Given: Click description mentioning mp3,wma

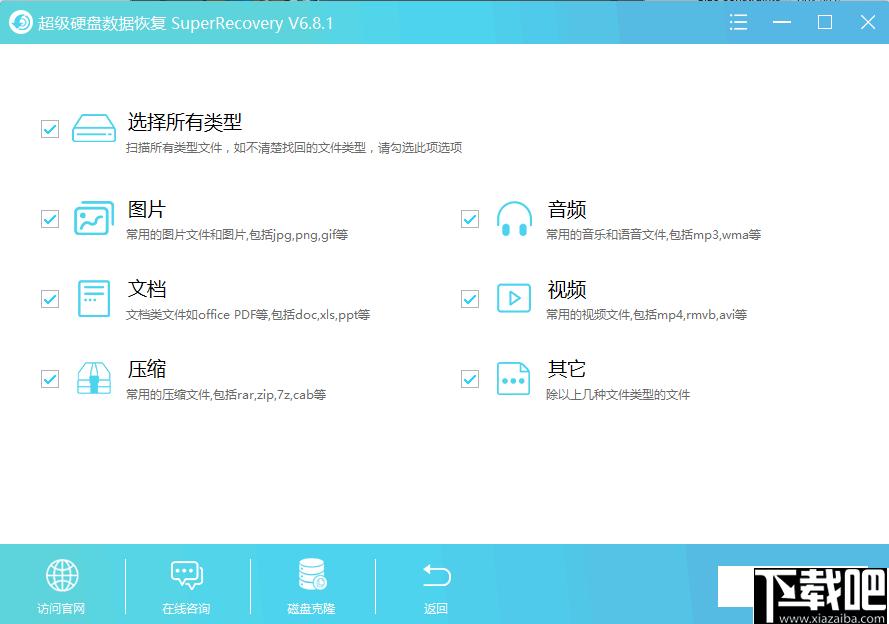Looking at the screenshot, I should (x=654, y=235).
